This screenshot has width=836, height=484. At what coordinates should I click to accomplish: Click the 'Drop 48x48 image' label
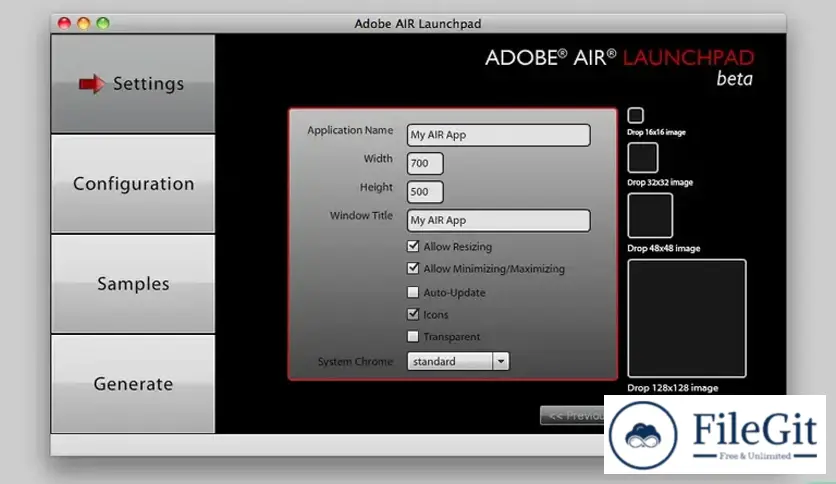click(664, 248)
